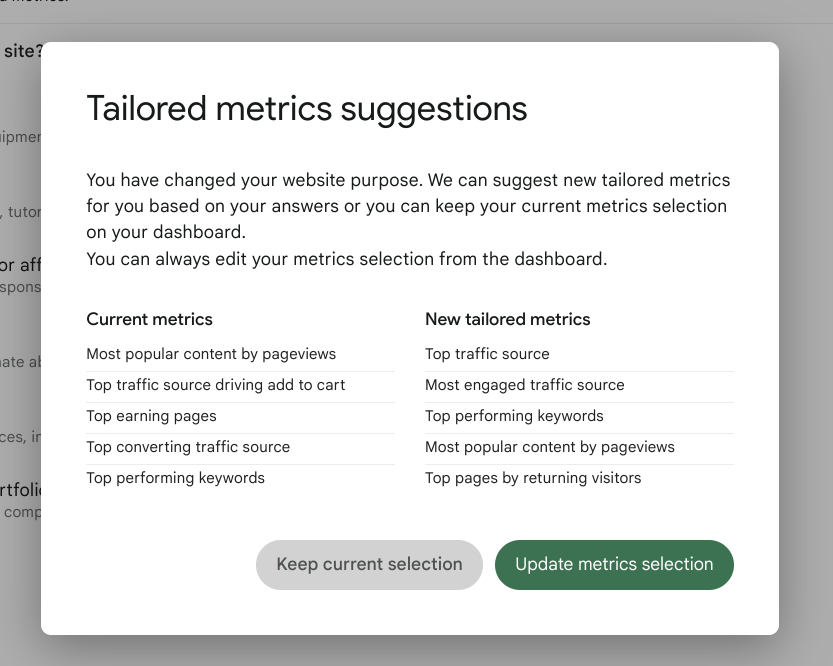Select Most popular content by pageviews current metric
The image size is (833, 666).
point(211,354)
